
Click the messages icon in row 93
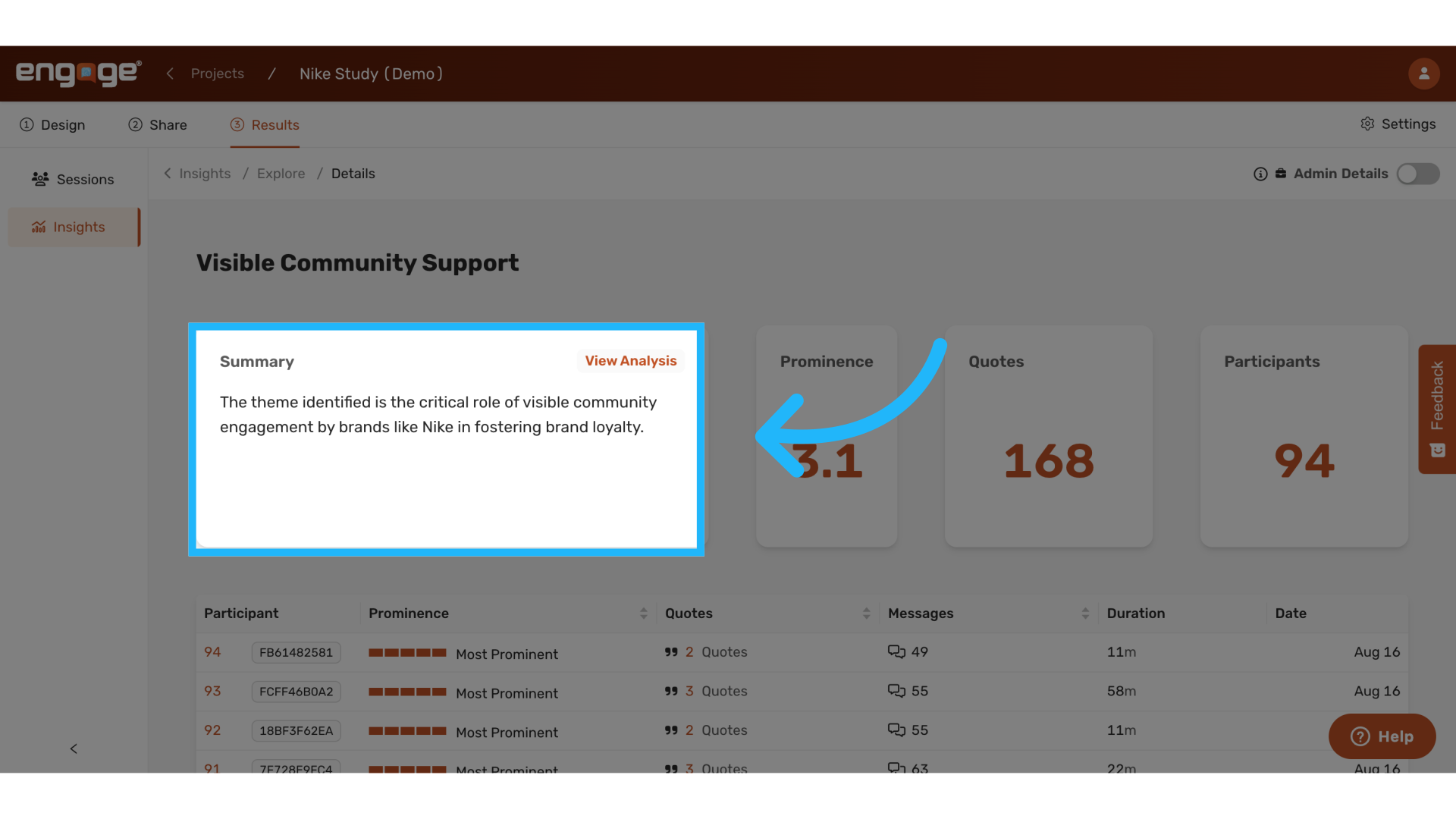pos(896,691)
